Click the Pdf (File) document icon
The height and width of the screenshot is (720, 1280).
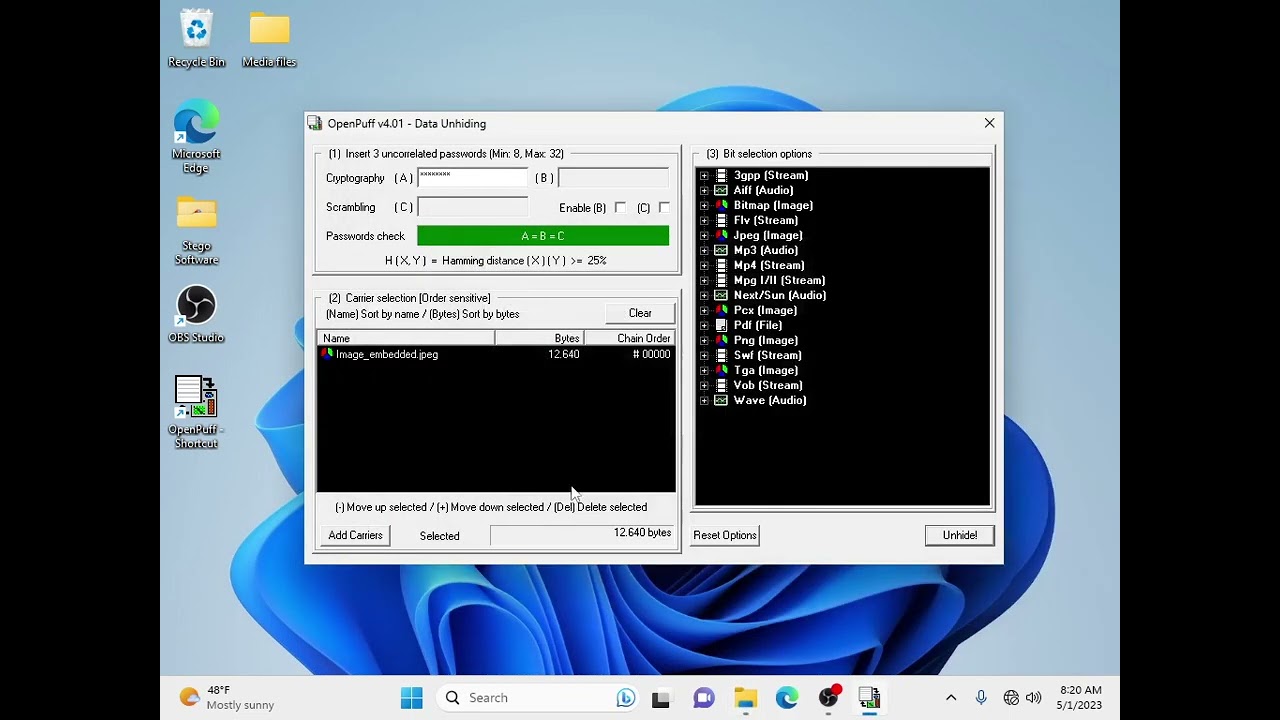pos(721,325)
